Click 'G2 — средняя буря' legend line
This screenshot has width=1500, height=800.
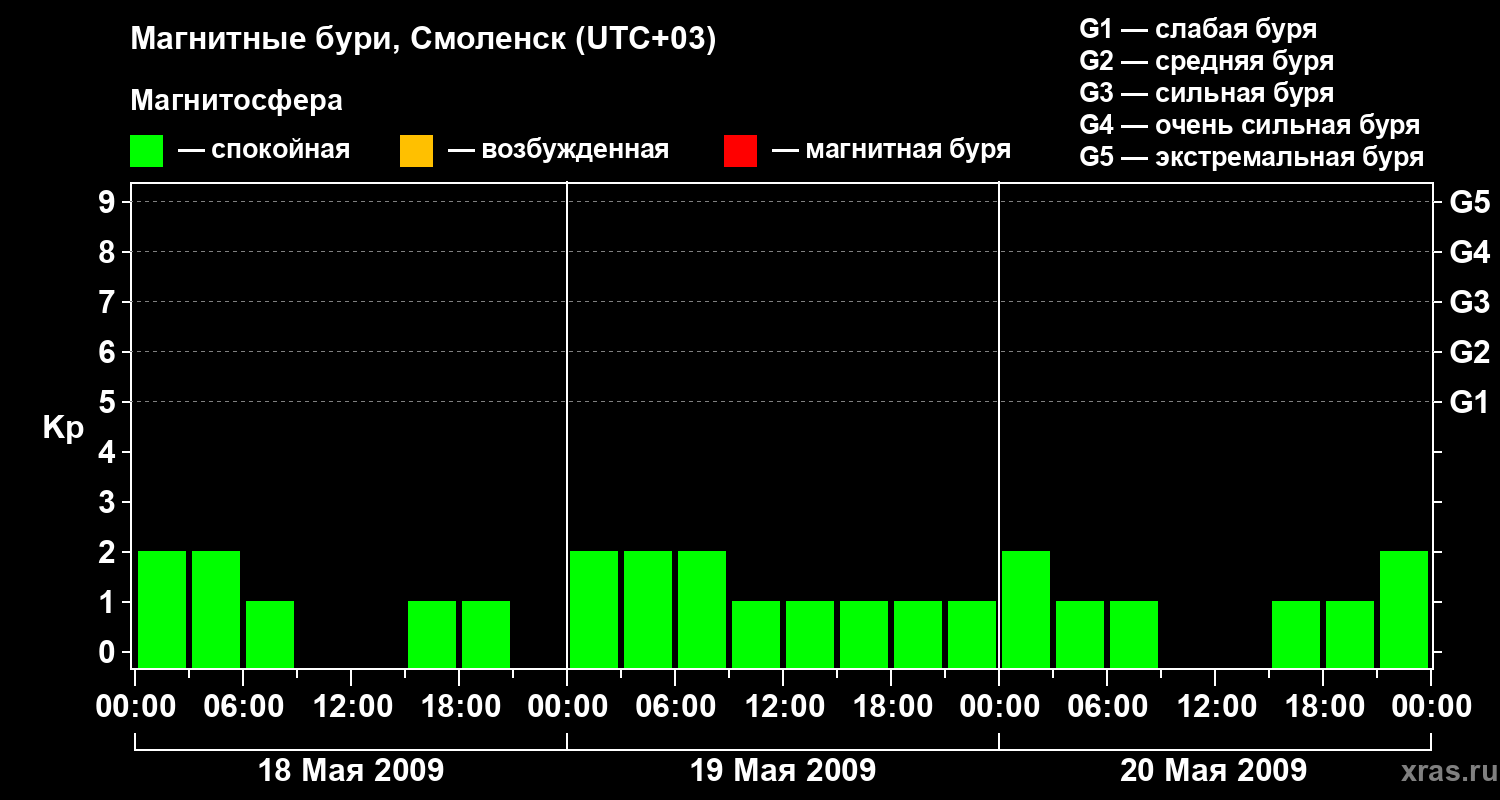point(1206,61)
